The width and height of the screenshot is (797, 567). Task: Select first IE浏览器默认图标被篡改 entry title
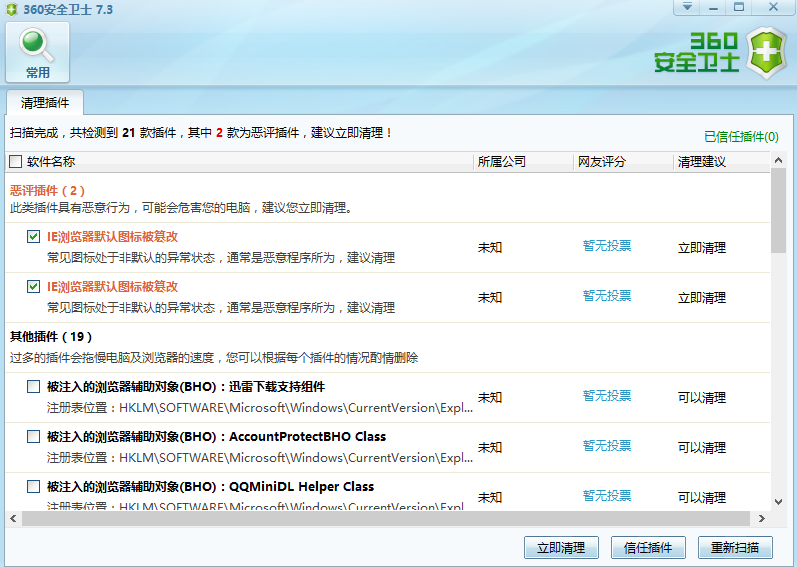point(112,237)
